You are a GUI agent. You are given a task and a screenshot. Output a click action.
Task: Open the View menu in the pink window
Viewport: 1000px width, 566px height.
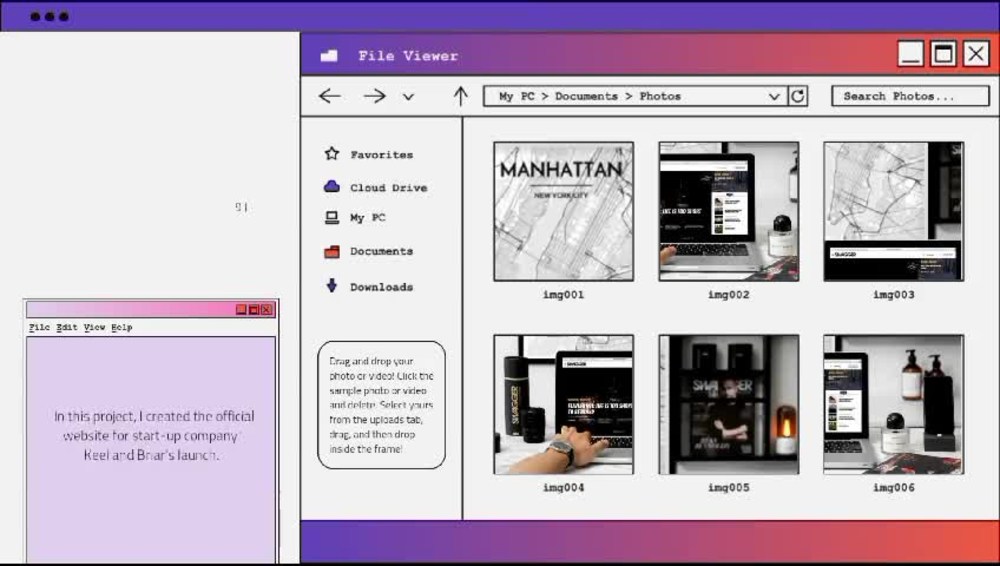(94, 327)
